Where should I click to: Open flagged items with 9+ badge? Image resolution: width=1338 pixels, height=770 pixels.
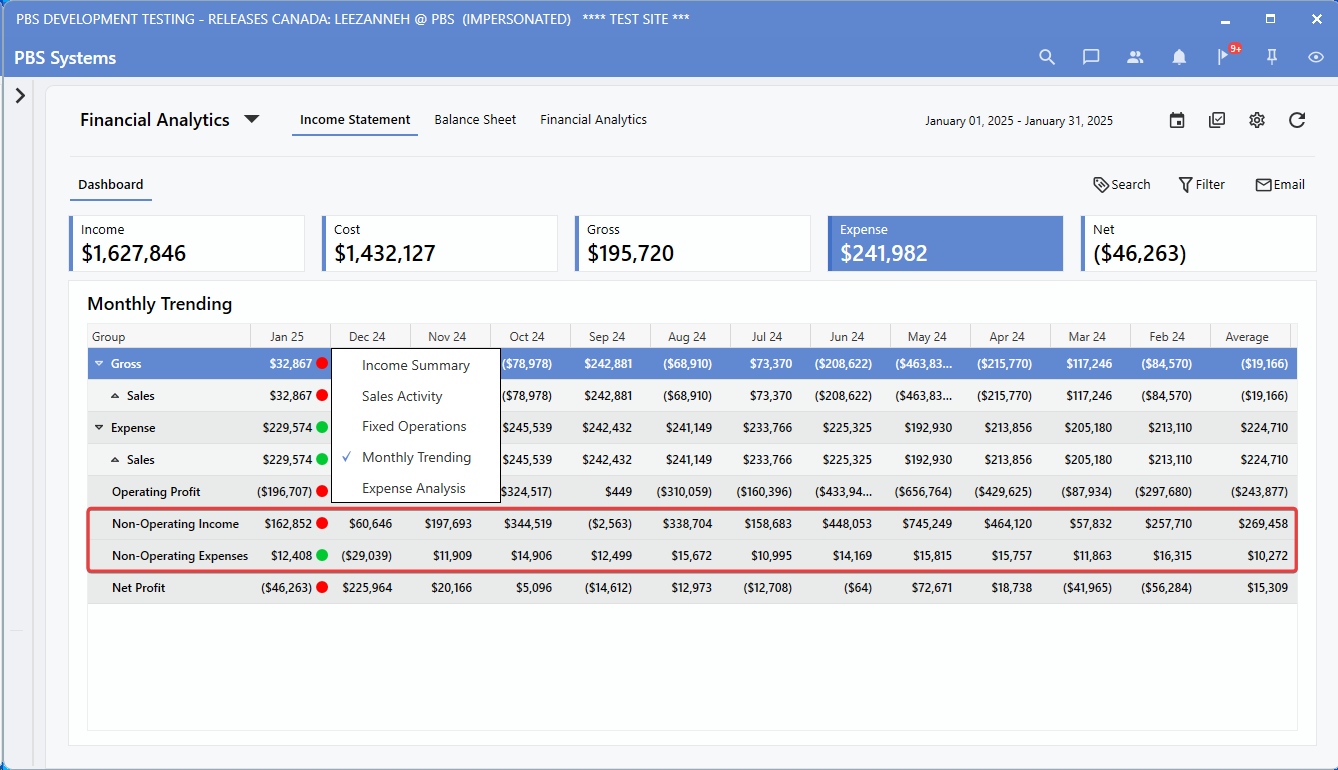pyautogui.click(x=1224, y=57)
